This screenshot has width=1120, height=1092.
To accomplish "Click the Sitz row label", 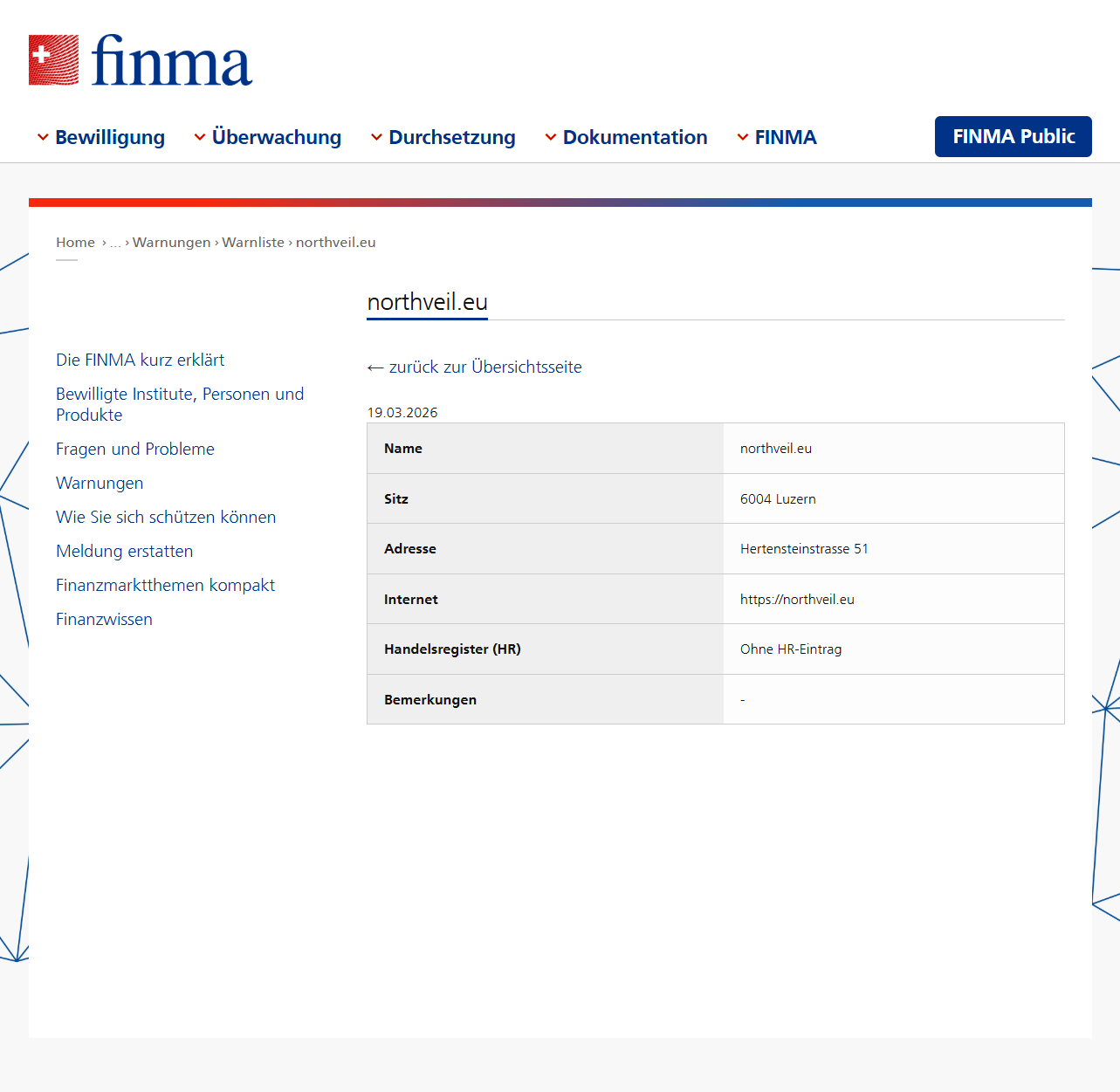I will click(396, 499).
